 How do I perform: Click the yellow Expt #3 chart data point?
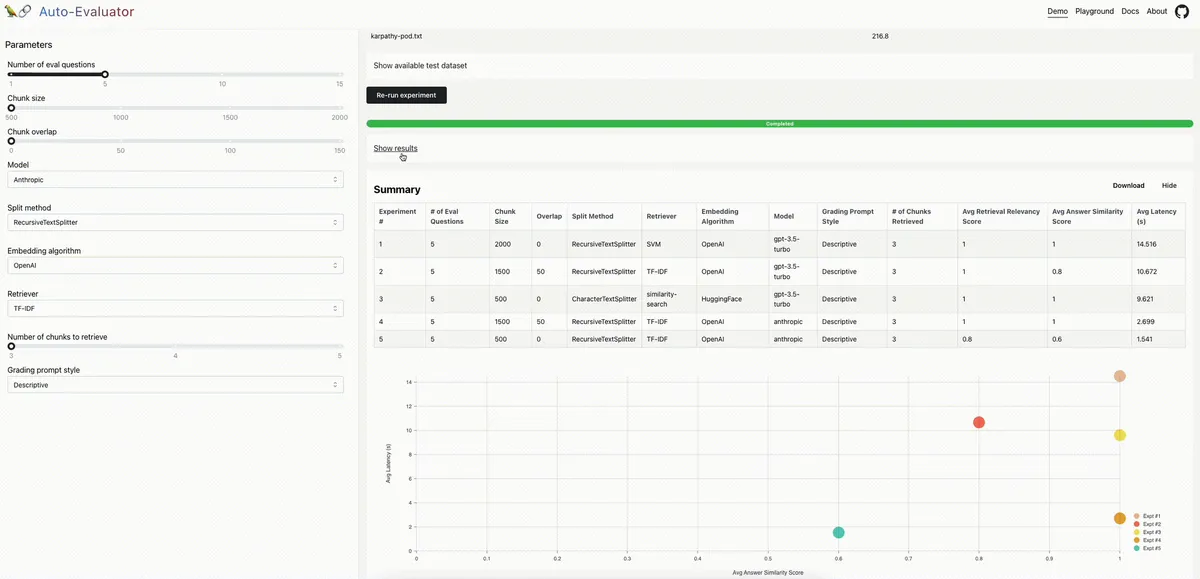(1120, 435)
